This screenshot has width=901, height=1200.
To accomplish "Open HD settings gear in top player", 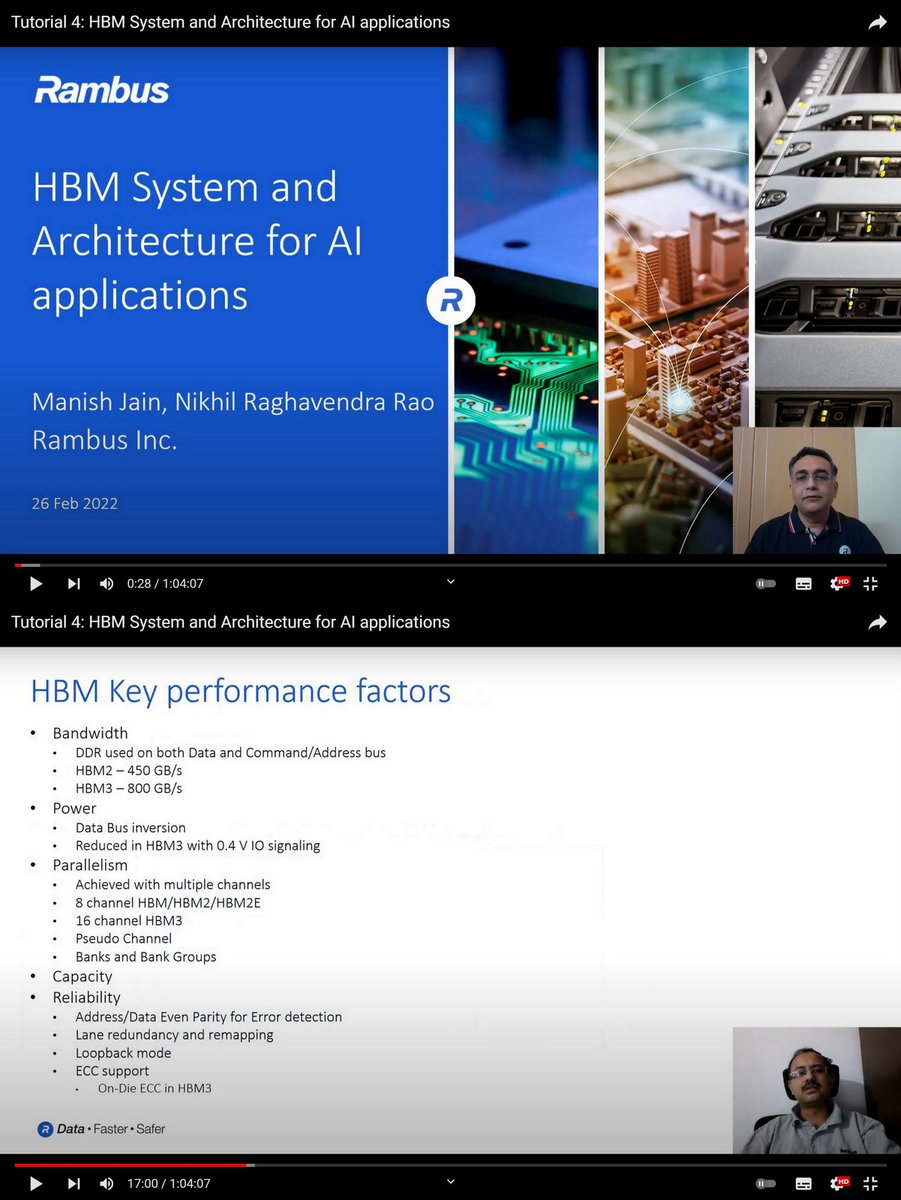I will pos(839,583).
